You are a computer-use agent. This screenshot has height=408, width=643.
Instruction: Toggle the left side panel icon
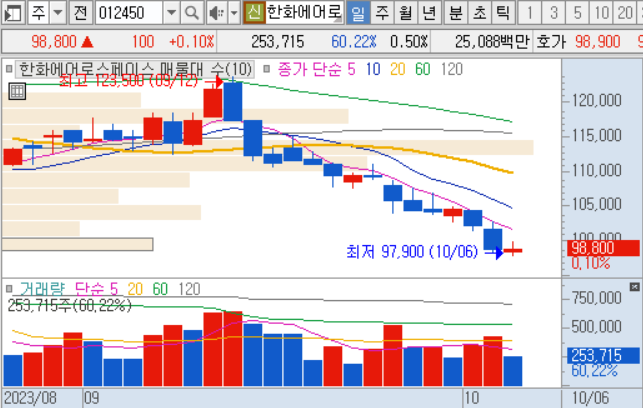point(12,13)
